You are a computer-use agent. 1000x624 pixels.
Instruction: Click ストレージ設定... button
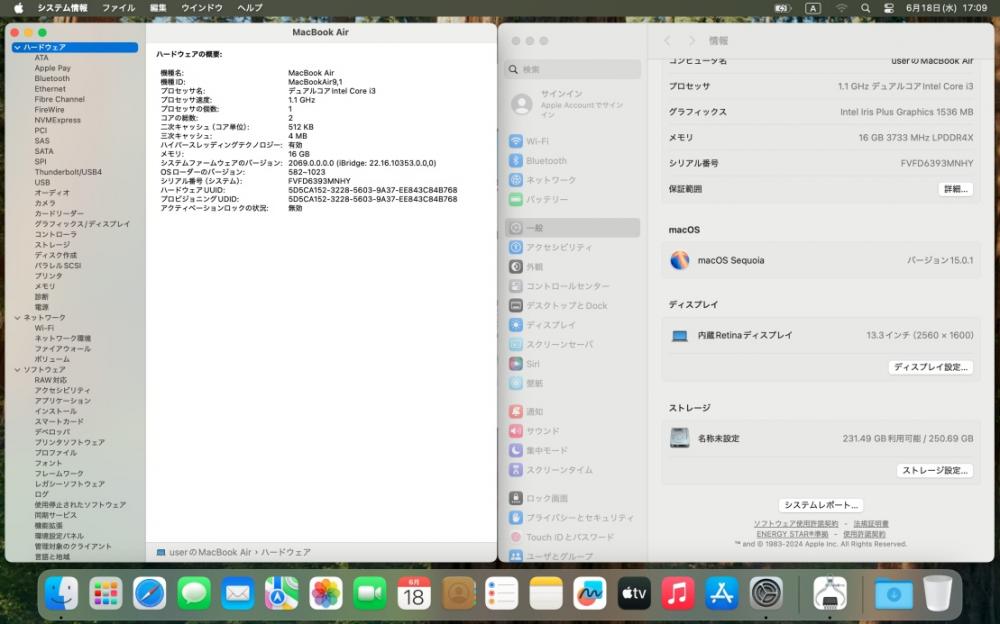[935, 470]
